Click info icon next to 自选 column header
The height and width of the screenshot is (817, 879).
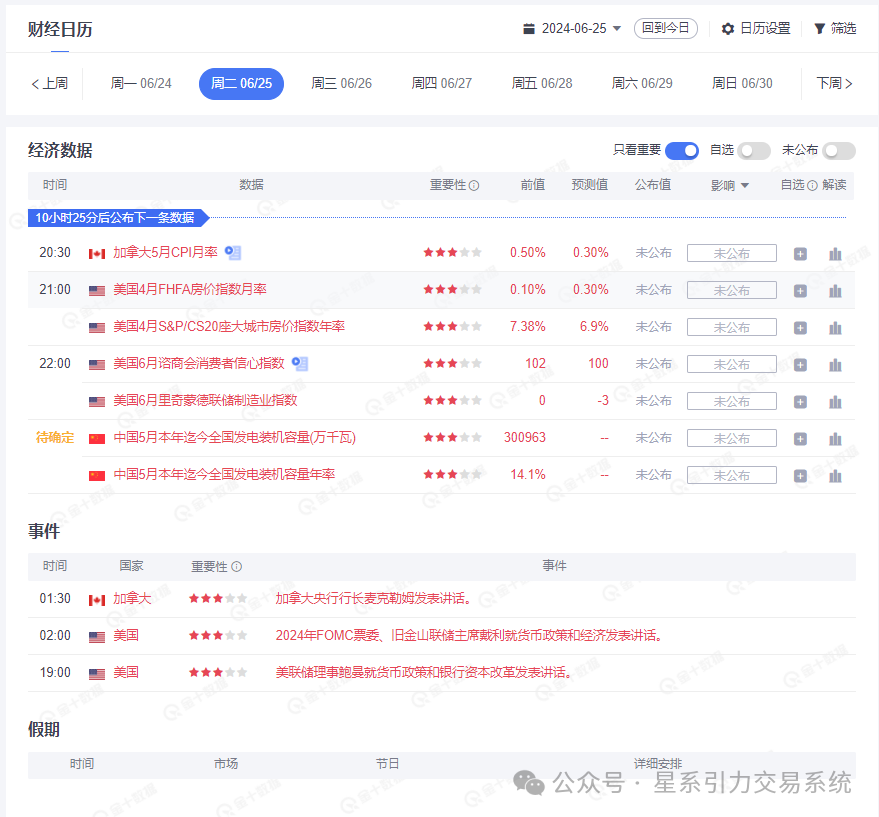pos(812,186)
